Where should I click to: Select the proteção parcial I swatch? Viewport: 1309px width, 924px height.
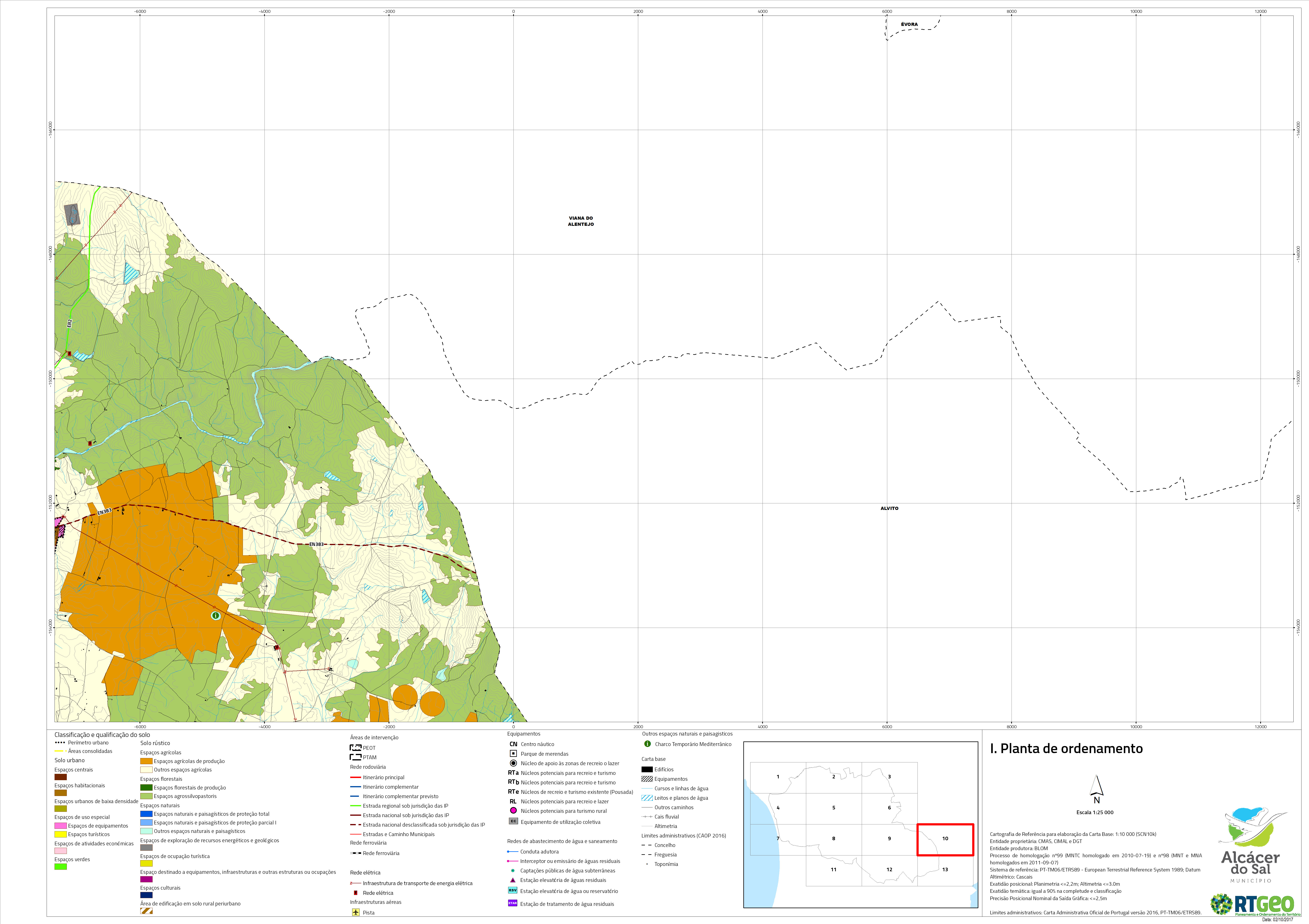146,822
